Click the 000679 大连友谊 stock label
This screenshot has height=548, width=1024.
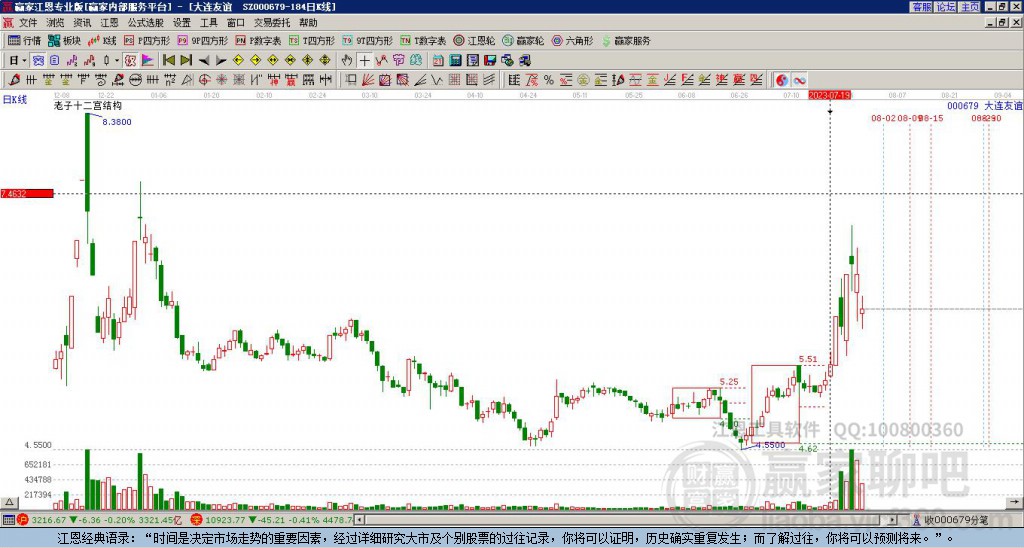pyautogui.click(x=985, y=106)
